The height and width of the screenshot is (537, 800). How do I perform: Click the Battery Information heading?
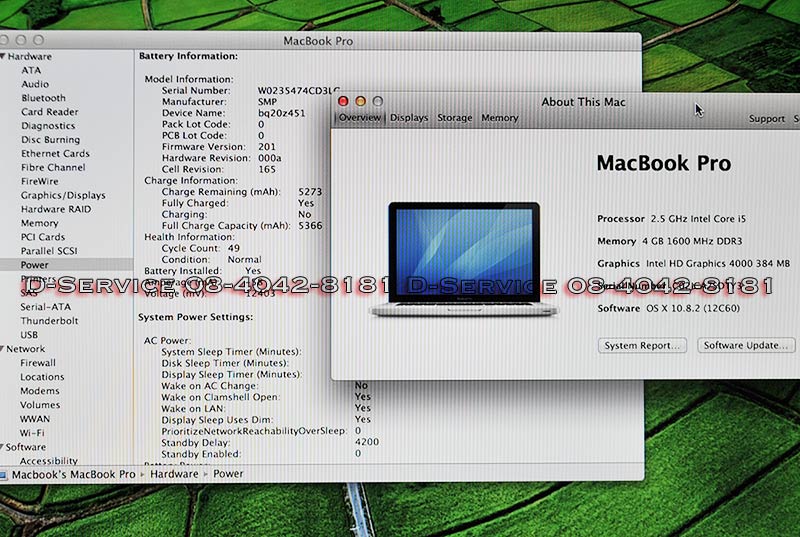(188, 56)
